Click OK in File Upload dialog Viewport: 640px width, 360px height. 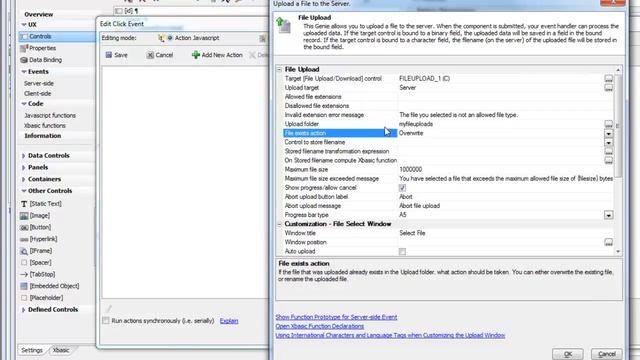pos(567,354)
